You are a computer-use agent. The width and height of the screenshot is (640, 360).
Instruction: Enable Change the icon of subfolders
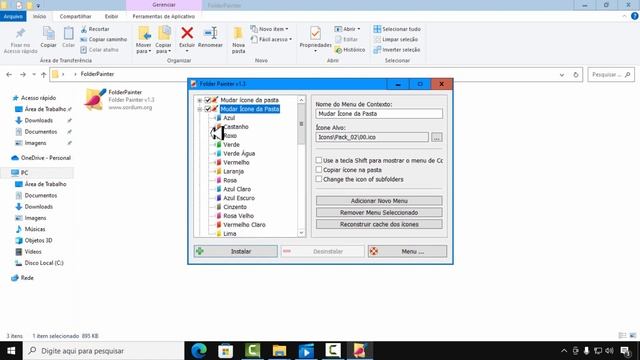(x=319, y=179)
